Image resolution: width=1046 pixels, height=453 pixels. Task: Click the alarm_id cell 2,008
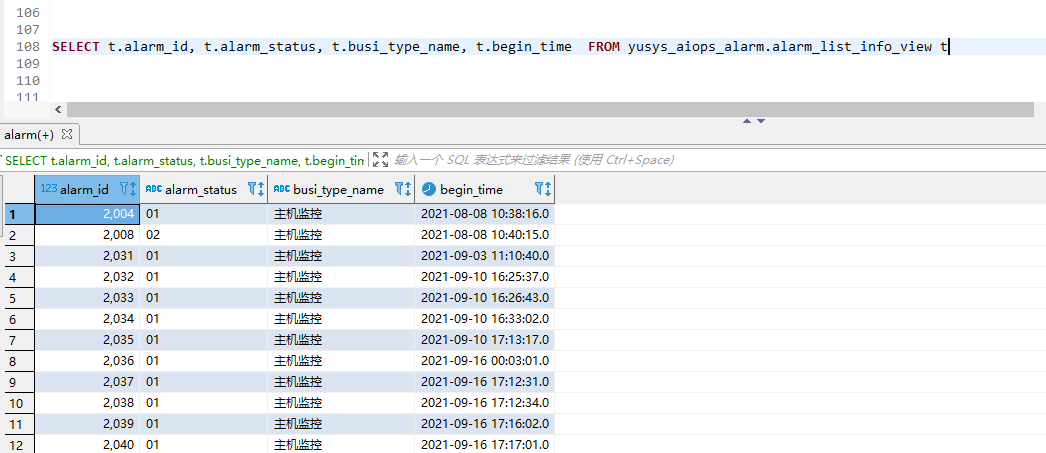point(87,235)
